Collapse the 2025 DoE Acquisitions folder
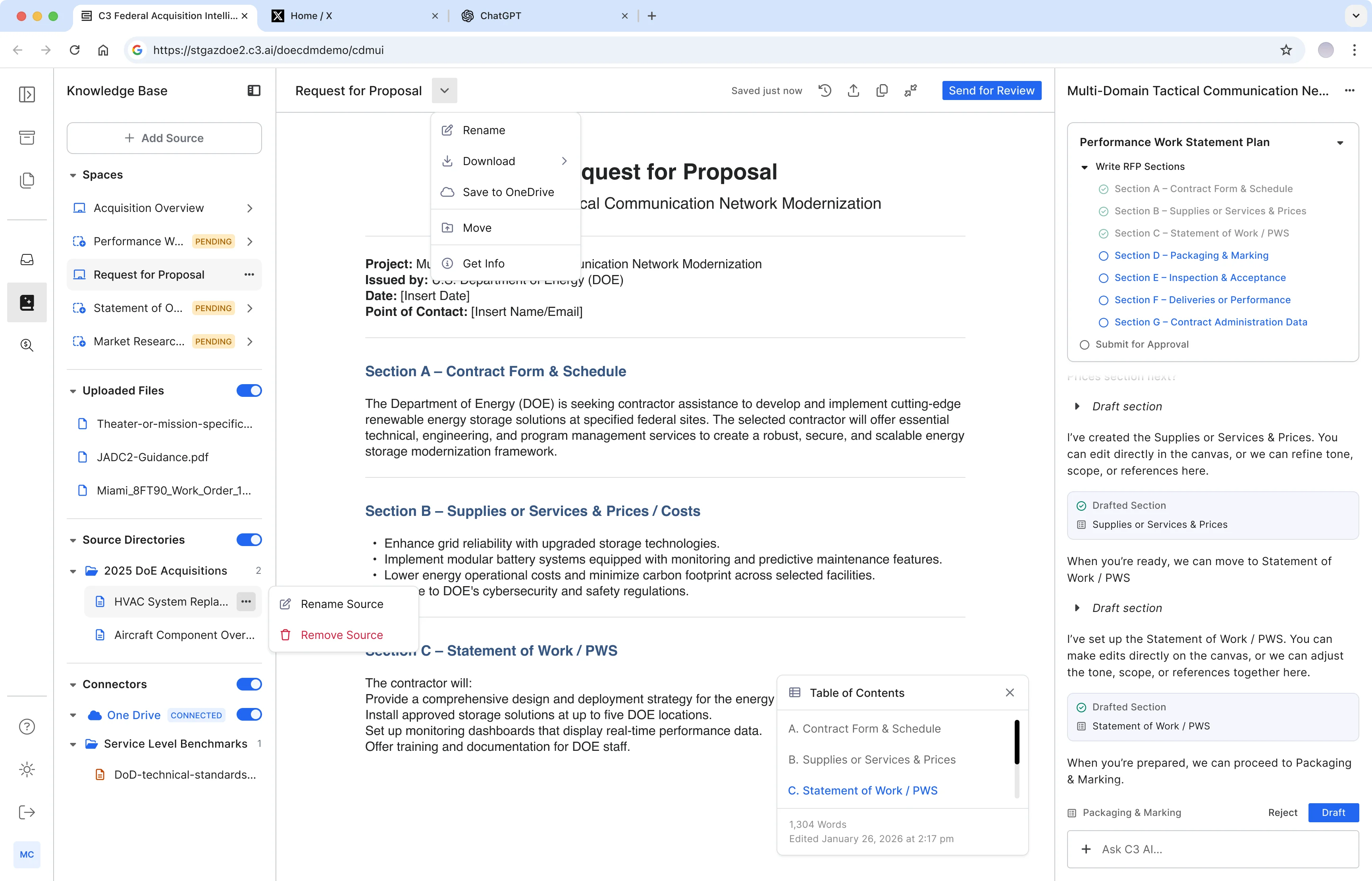Image resolution: width=1372 pixels, height=881 pixels. pos(73,571)
